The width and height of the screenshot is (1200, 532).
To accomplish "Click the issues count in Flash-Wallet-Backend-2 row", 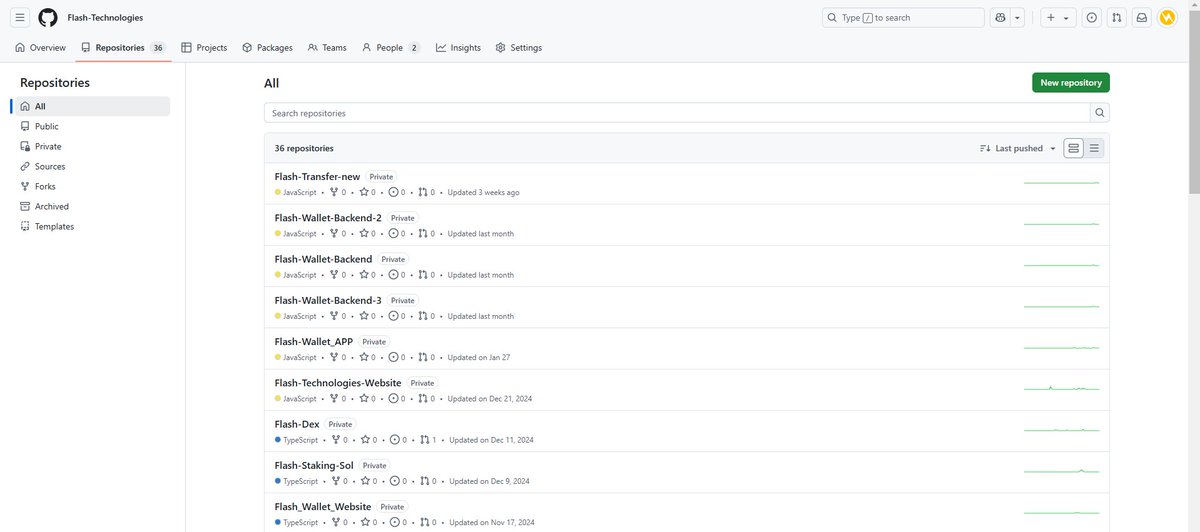I will click(x=397, y=233).
